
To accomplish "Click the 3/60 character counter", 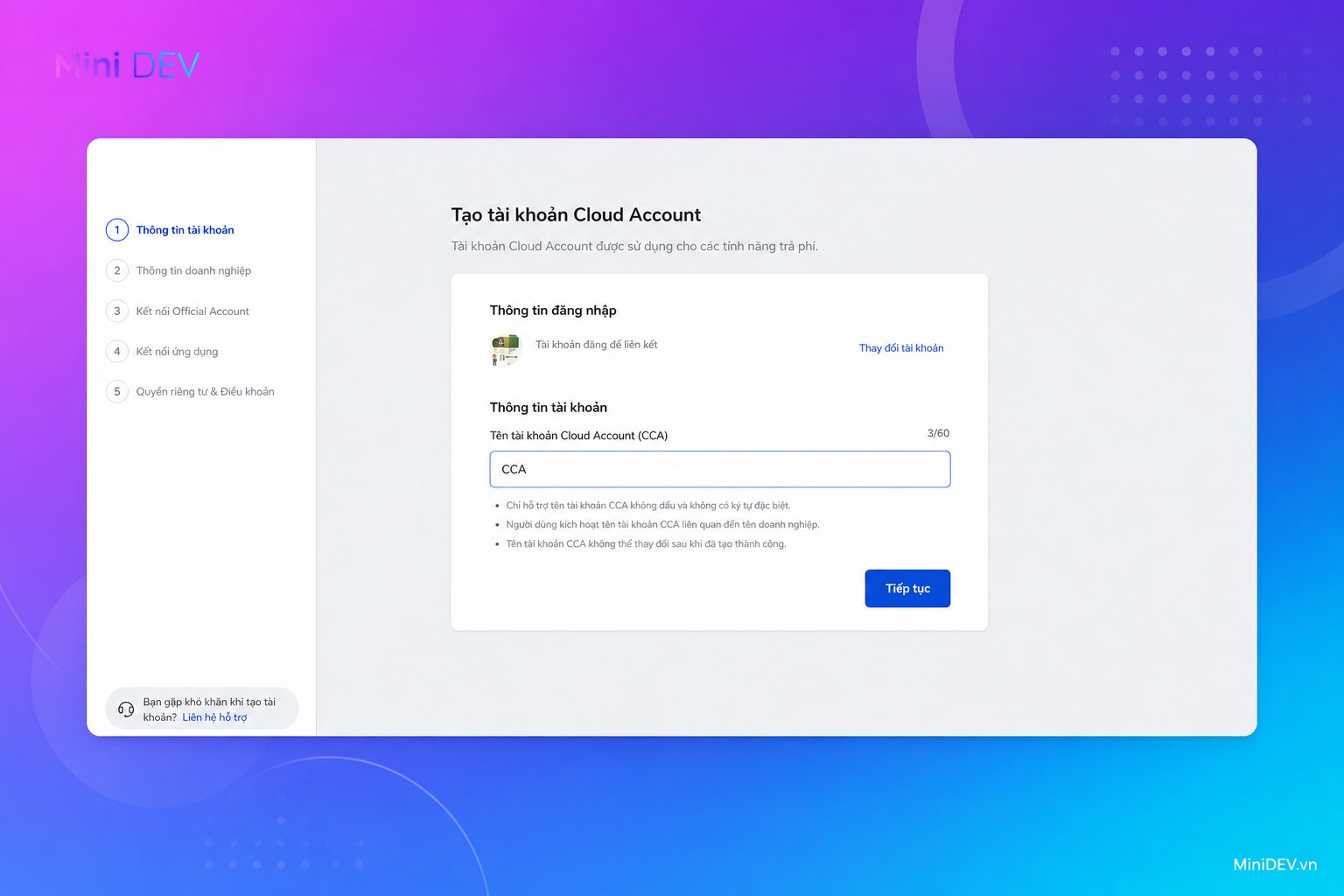I will tap(938, 433).
